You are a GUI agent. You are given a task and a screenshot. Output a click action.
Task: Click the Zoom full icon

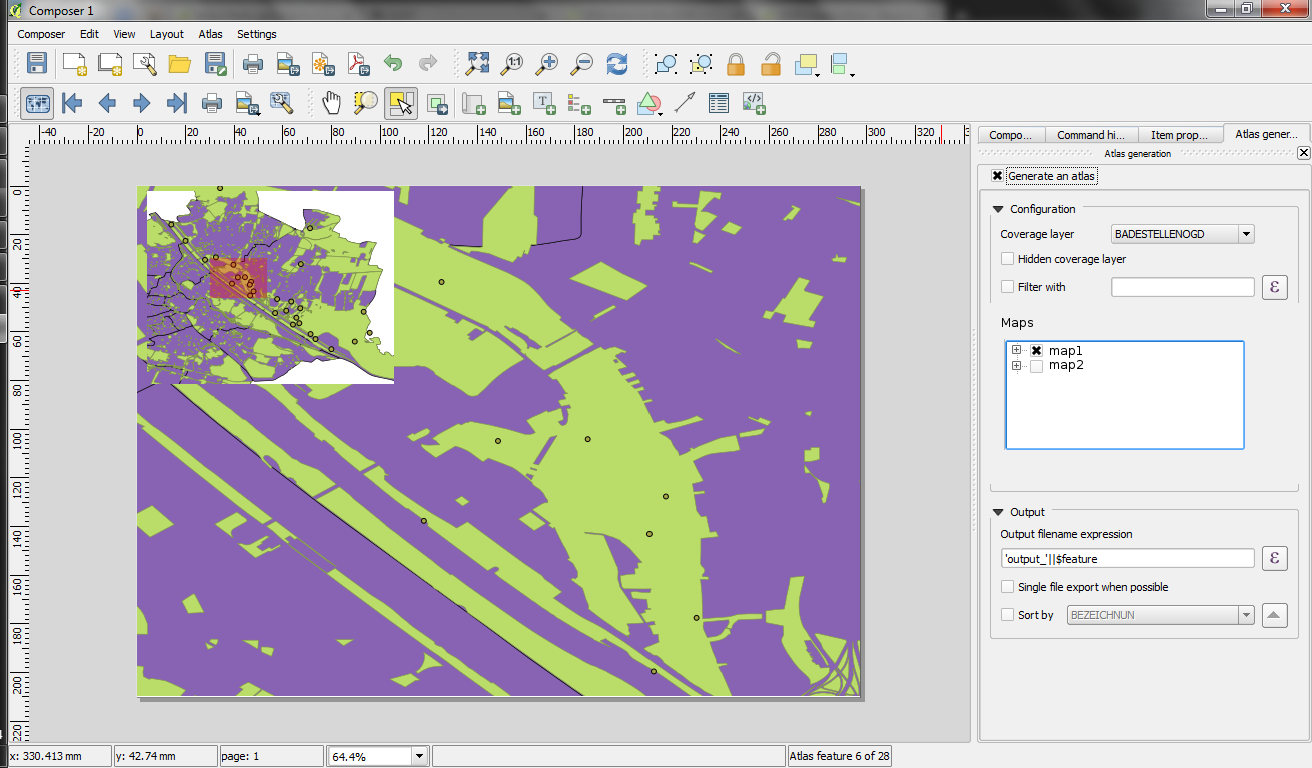pos(478,64)
